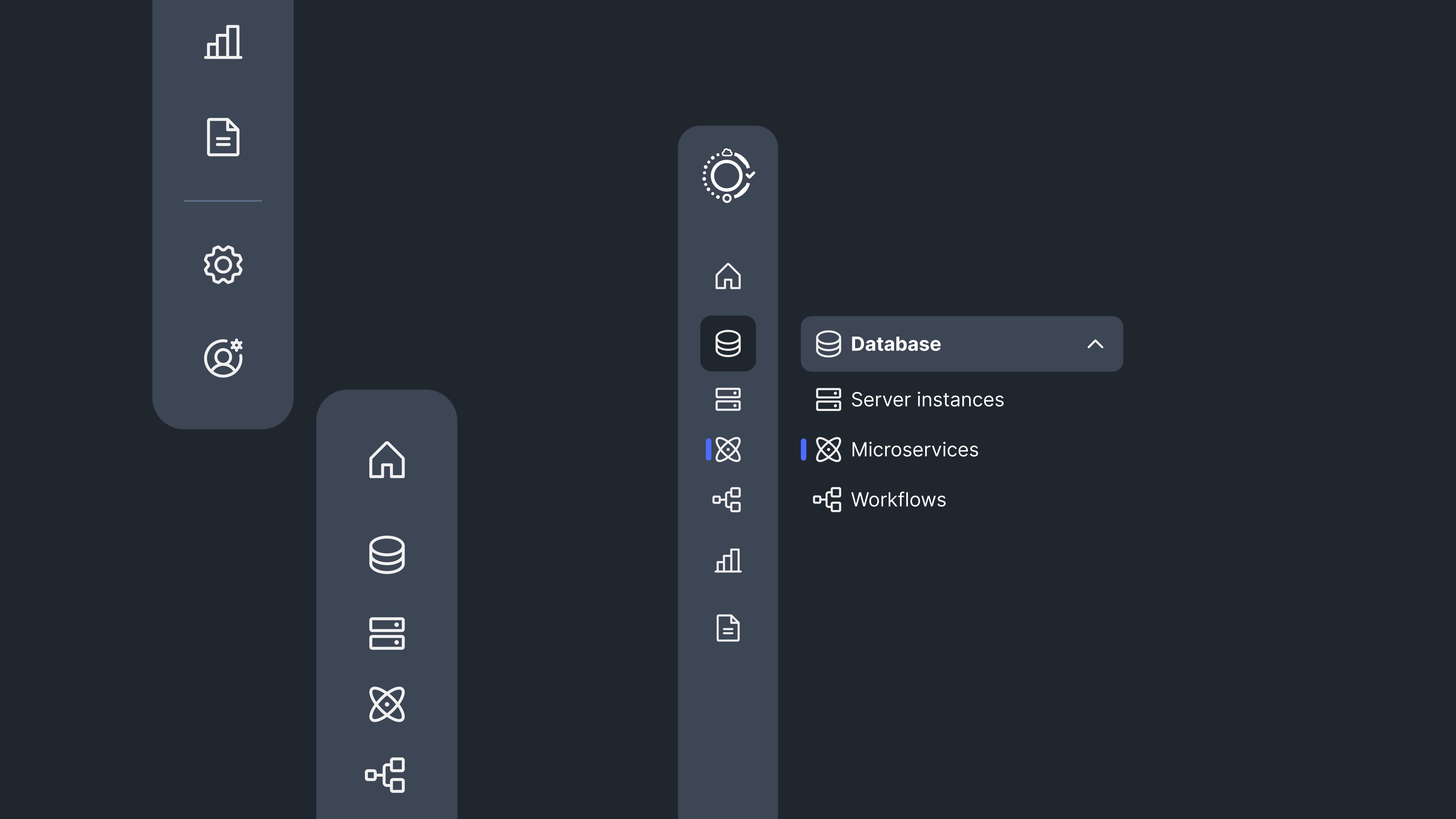The width and height of the screenshot is (1456, 819).
Task: Open user account settings icon
Action: (223, 358)
